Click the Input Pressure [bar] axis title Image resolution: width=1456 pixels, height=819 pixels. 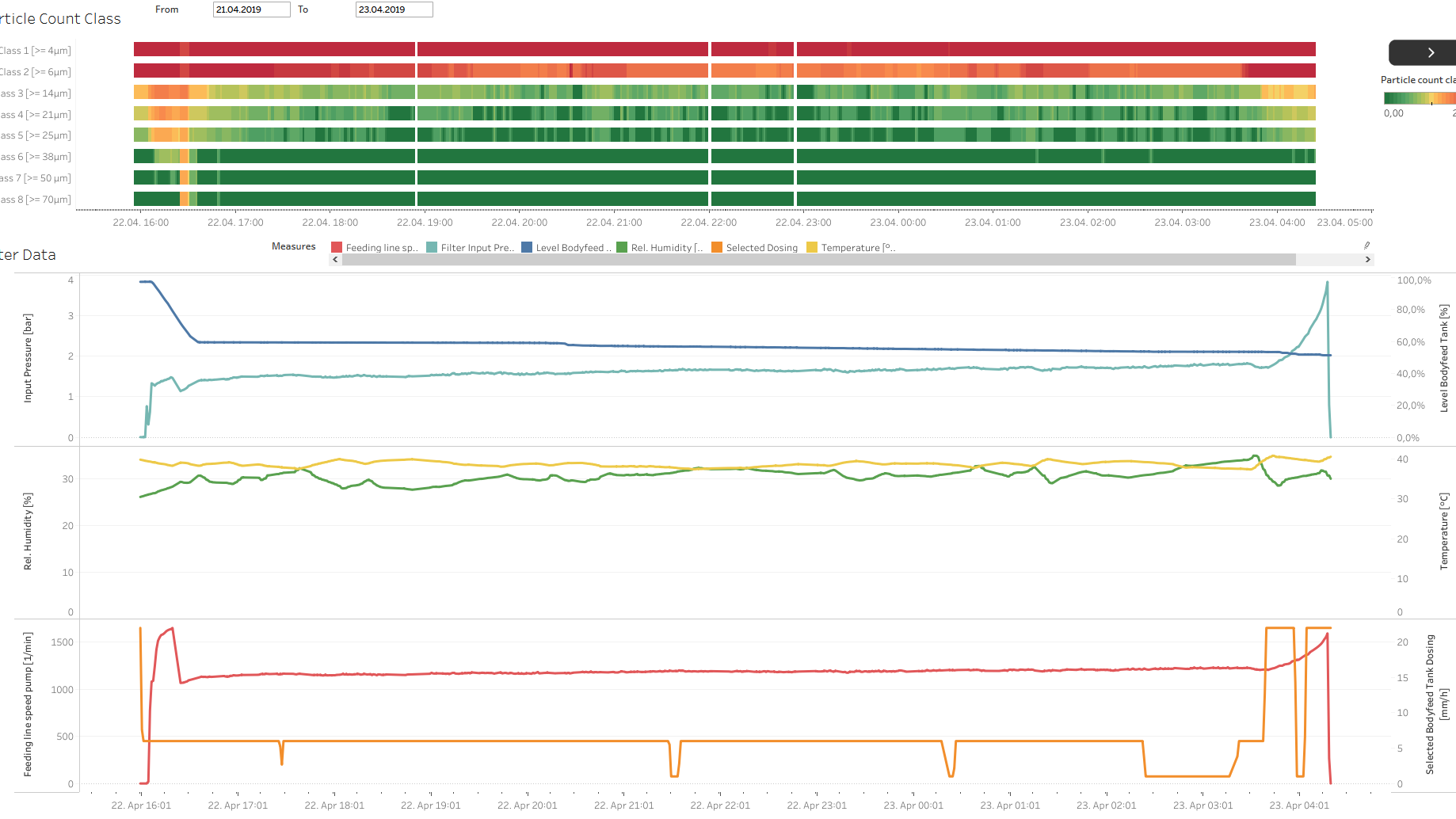[29, 358]
